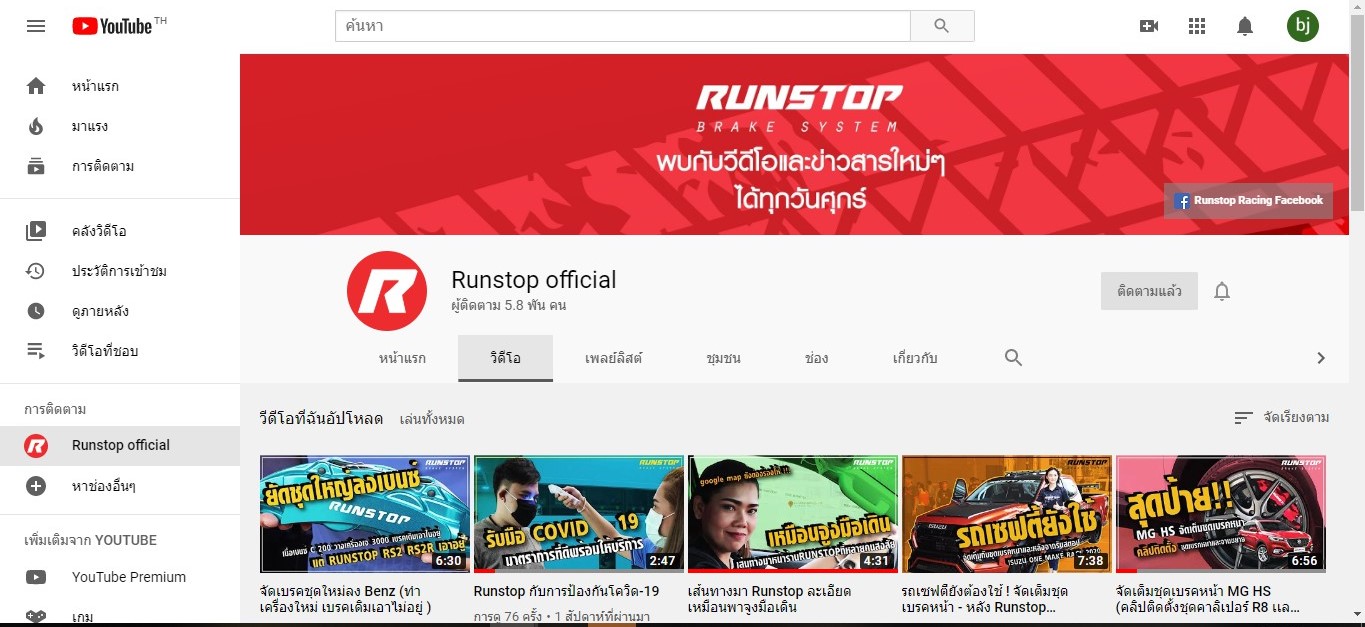Open the Benz brake video thumbnail 6:30
This screenshot has height=627, width=1365.
[365, 514]
